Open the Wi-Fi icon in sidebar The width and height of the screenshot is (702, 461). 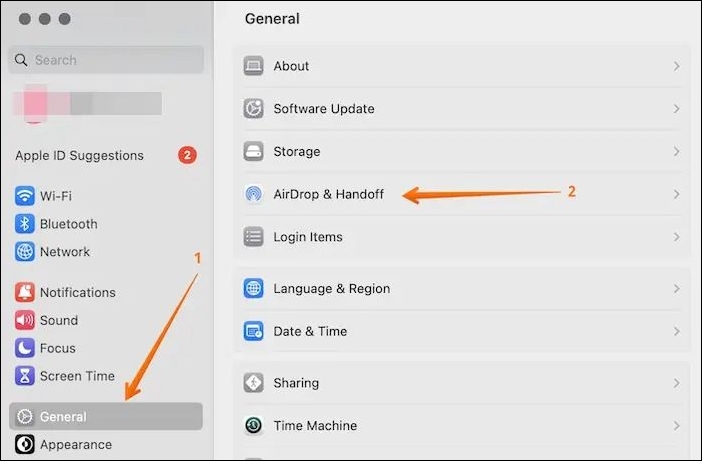tap(25, 196)
